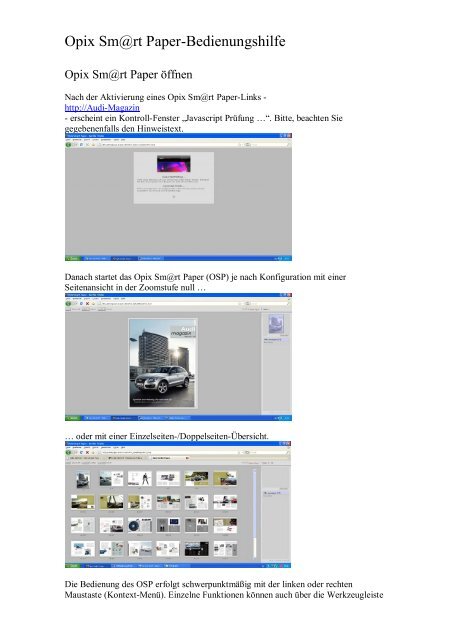Click the line beginning 'Die Bedienung des OSP erfolgt'
Screen dimensions: 453x640
pyautogui.click(x=208, y=584)
